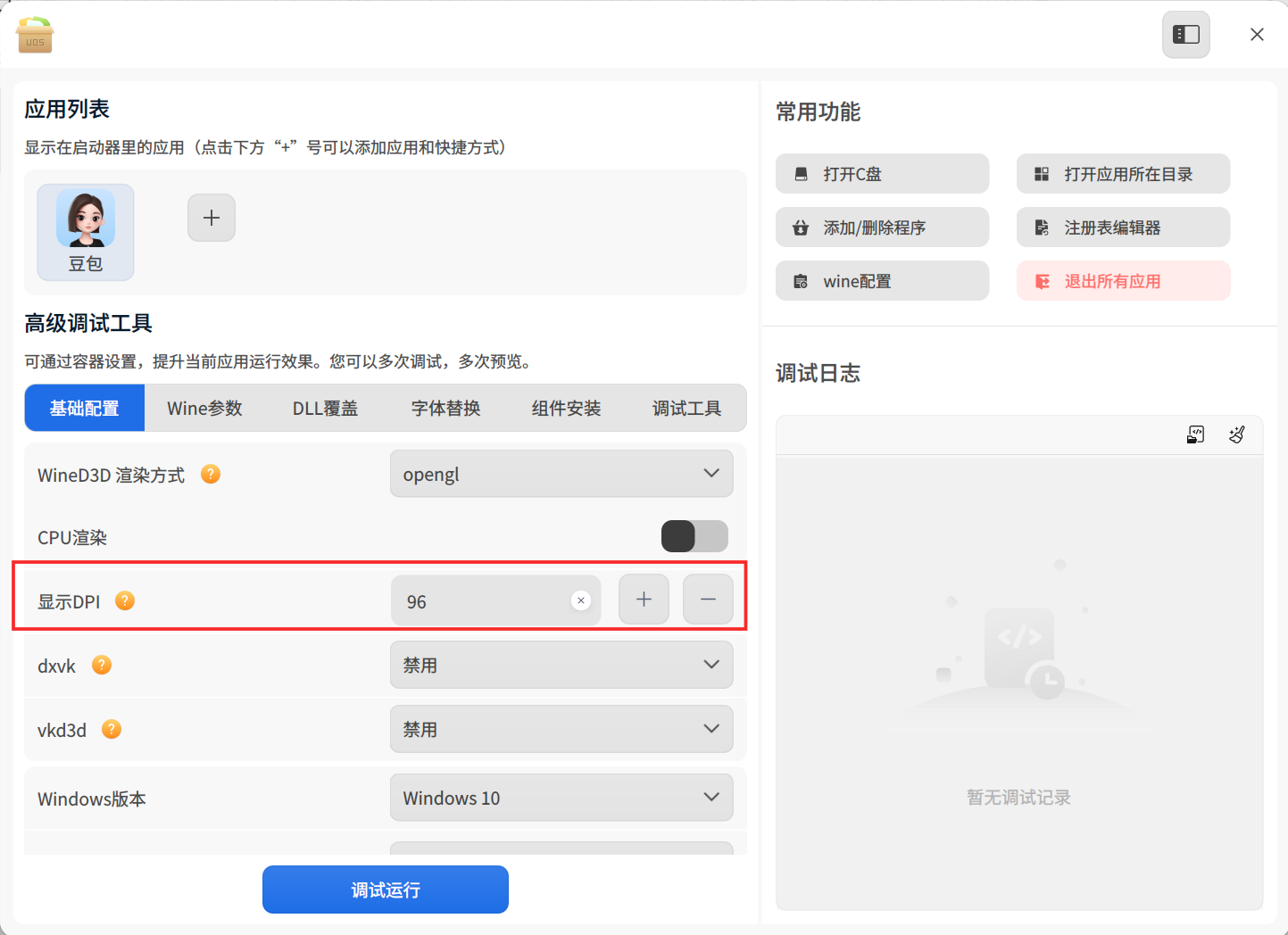Select the 基础配置 tab
The image size is (1288, 935).
[85, 408]
